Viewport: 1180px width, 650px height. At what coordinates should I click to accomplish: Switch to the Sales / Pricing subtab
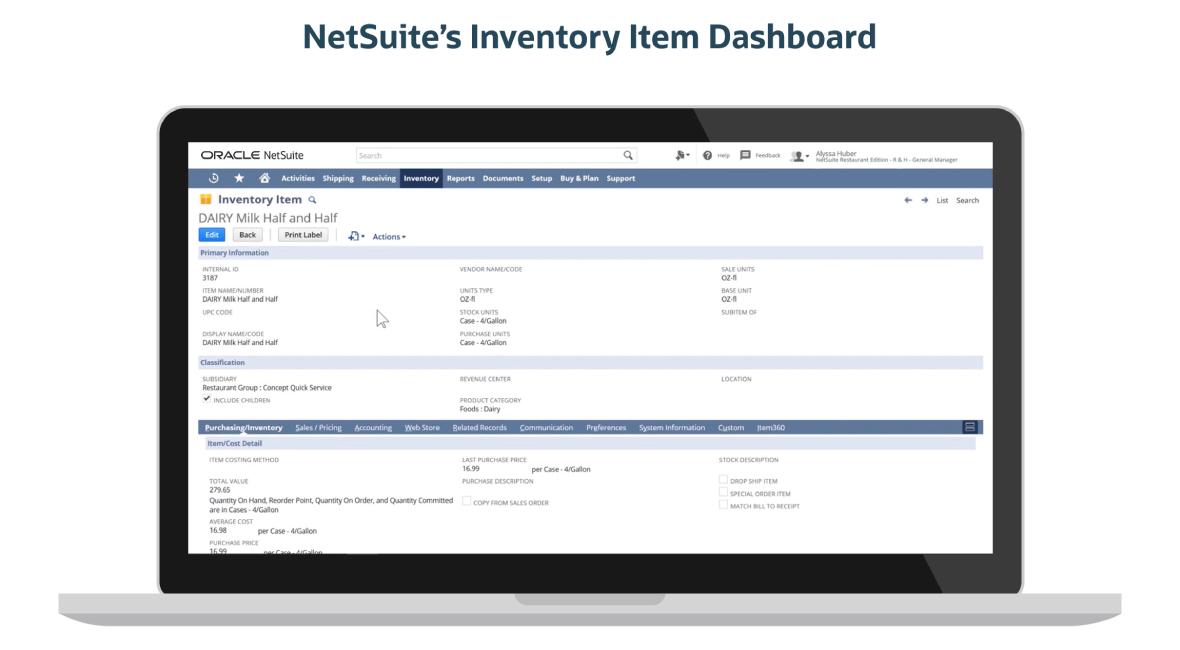coord(318,427)
